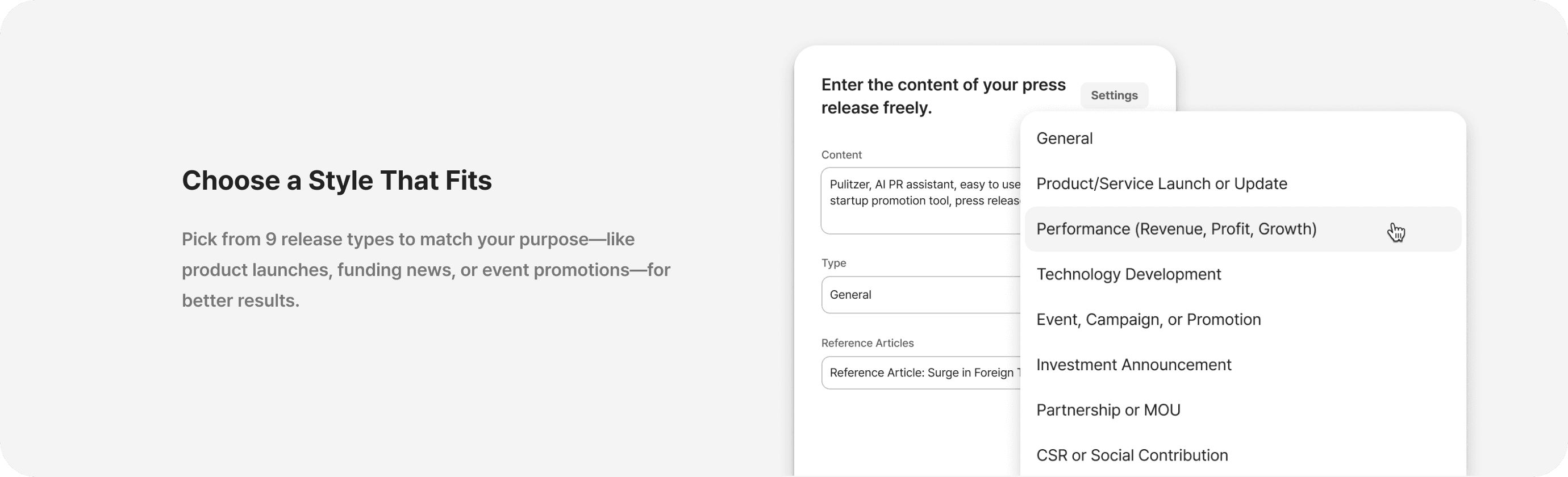Choose Event, Campaign, or Promotion type
This screenshot has height=477, width=1568.
point(1148,320)
